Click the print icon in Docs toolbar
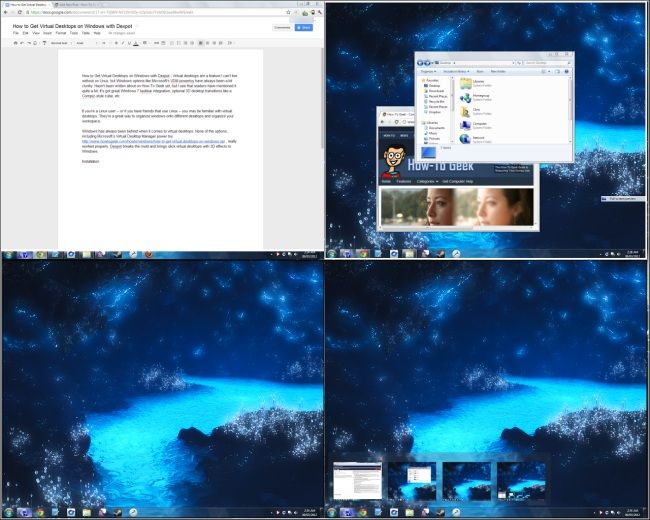Viewport: 650px width, 520px height. click(x=15, y=43)
